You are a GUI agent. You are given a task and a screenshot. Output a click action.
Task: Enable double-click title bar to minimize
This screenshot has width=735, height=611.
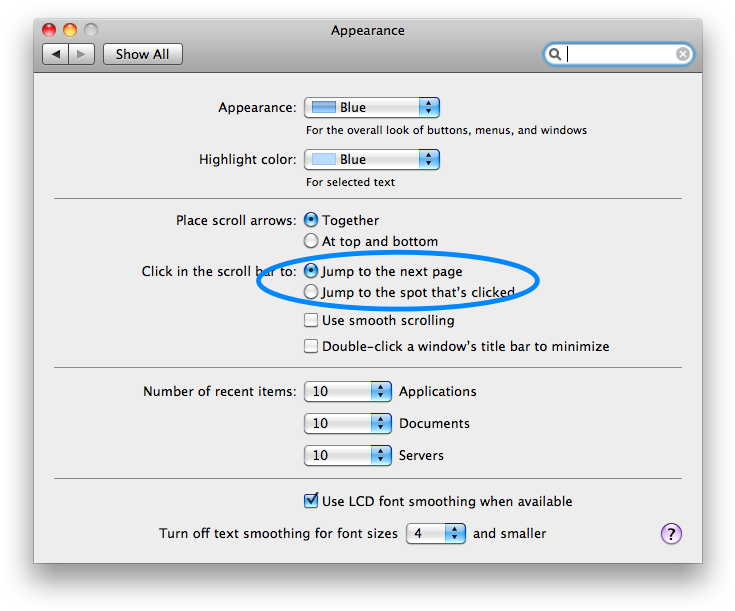[x=312, y=347]
